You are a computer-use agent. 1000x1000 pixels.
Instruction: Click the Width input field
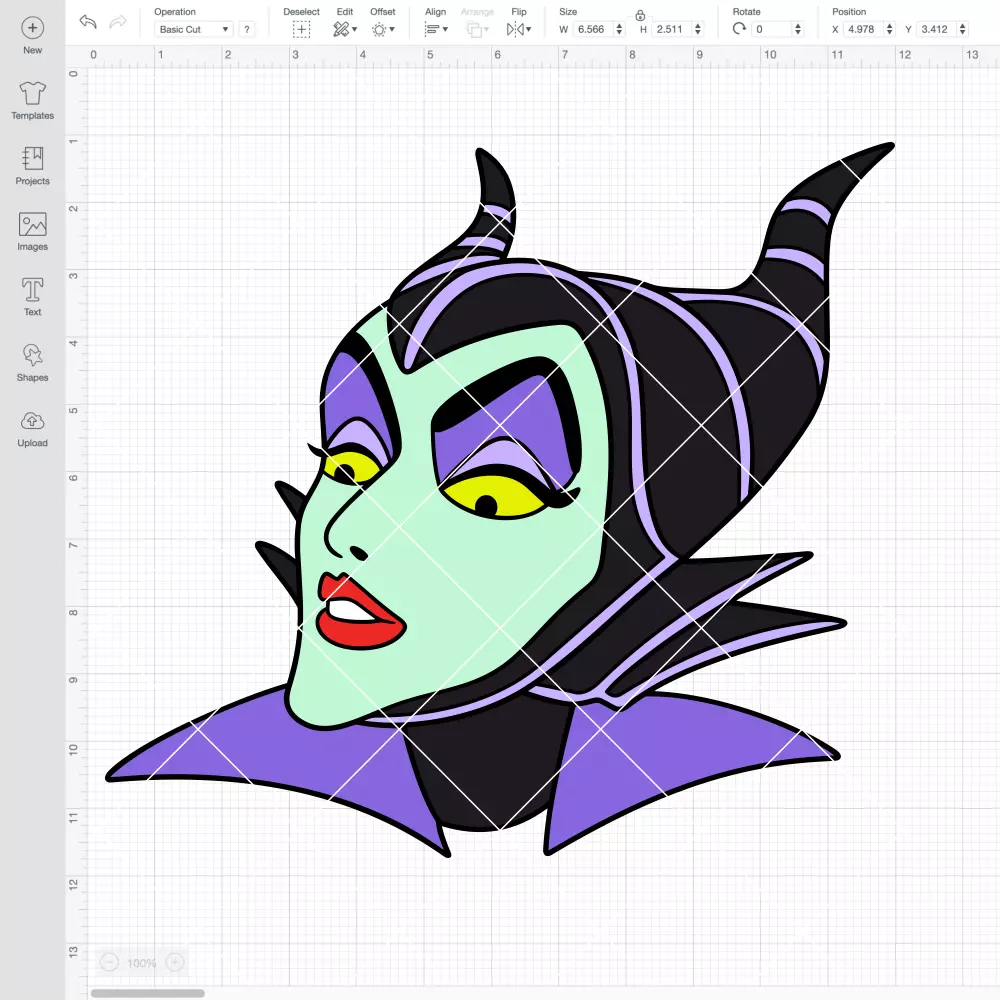pyautogui.click(x=593, y=29)
